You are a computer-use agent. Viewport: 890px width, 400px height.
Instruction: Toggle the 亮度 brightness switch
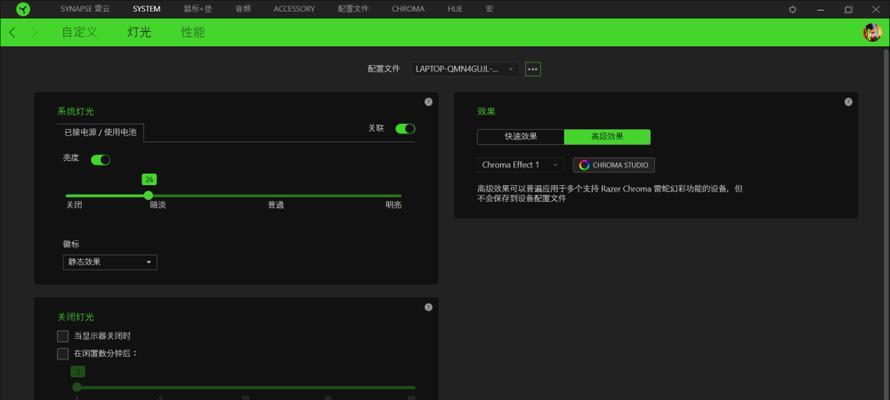click(100, 160)
